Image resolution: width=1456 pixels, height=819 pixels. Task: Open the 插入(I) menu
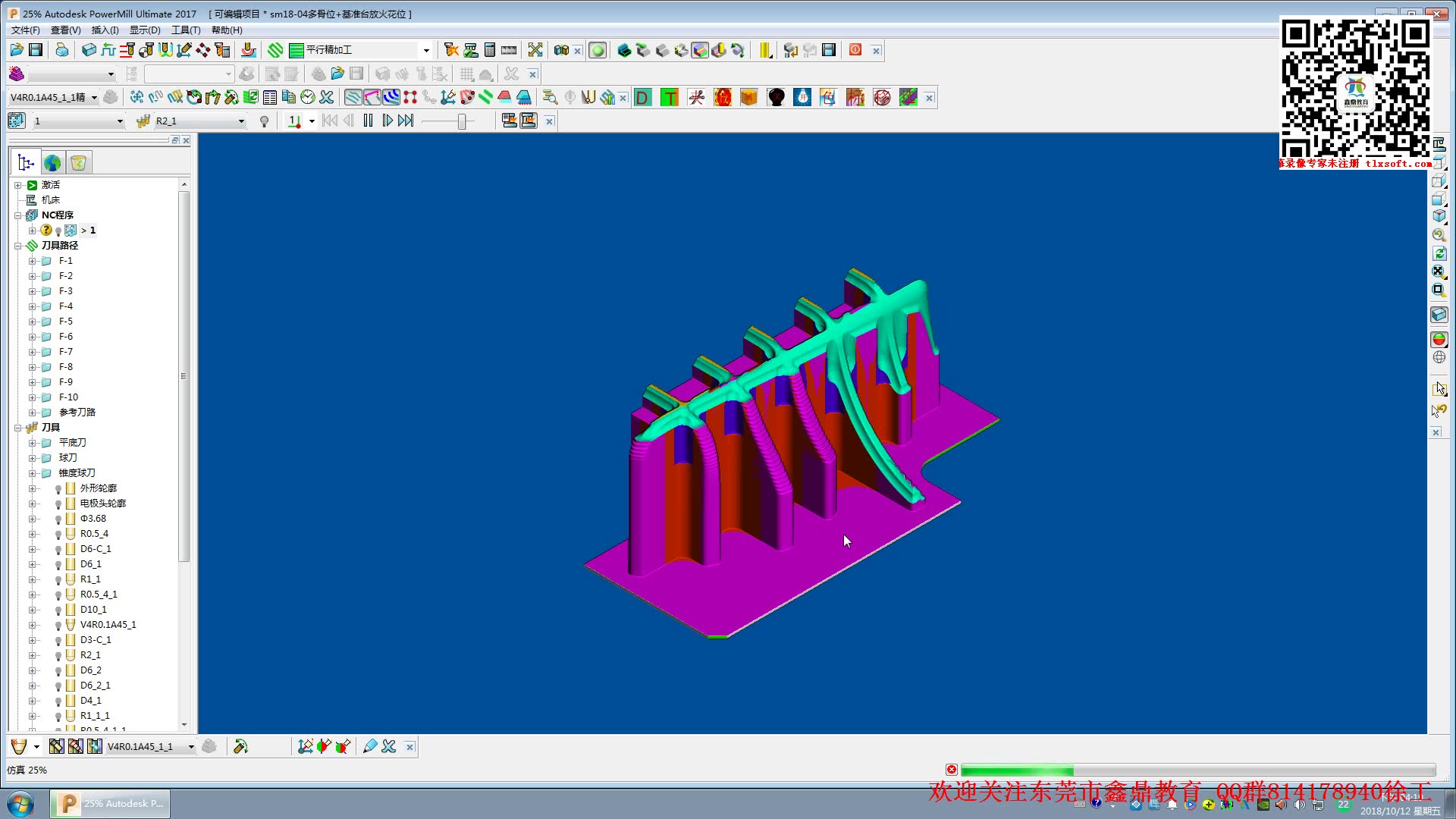(x=105, y=30)
